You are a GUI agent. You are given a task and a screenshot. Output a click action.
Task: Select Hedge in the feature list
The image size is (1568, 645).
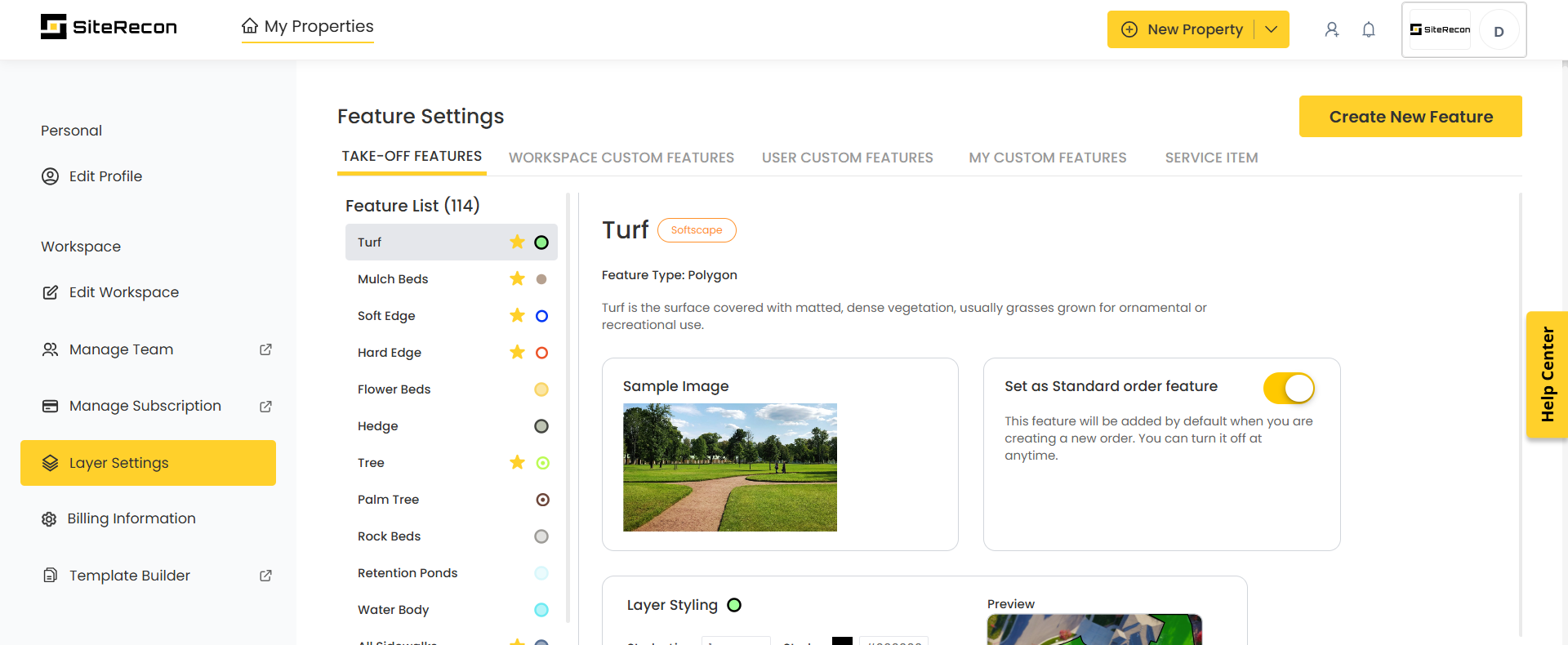(x=452, y=426)
